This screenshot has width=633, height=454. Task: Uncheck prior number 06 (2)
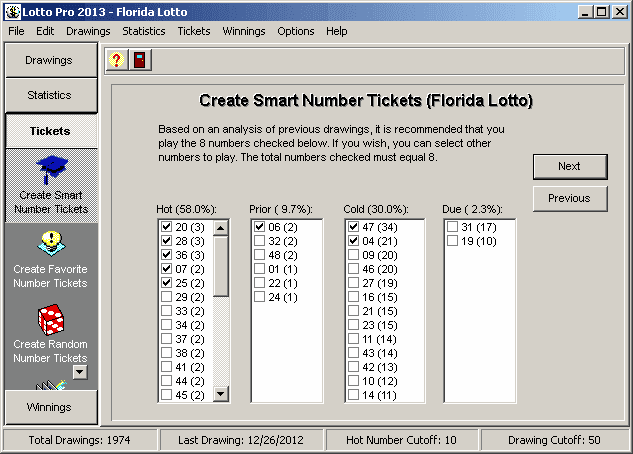click(260, 227)
